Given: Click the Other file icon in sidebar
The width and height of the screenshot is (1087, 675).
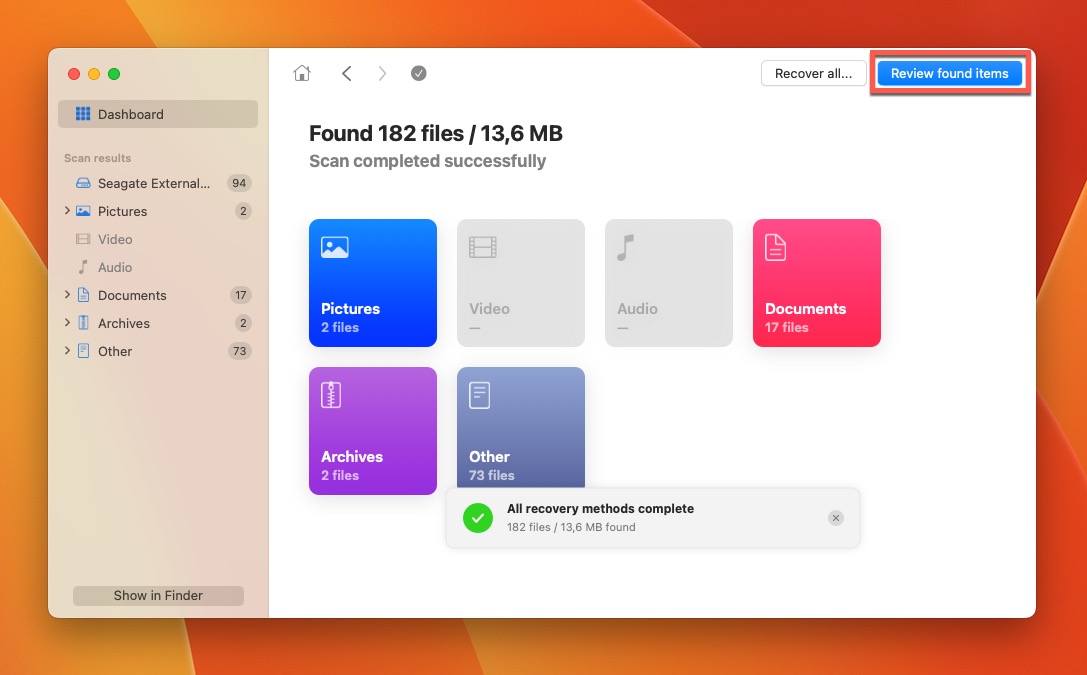Looking at the screenshot, I should (83, 351).
